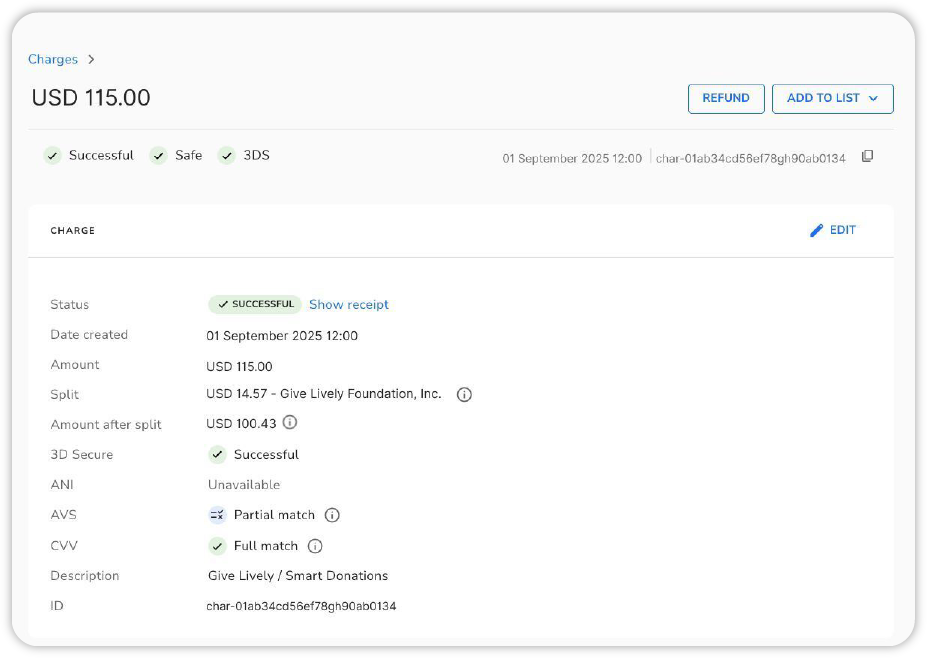Viewport: 927px width, 658px height.
Task: Click the AVS Partial match indicator icon
Action: tap(216, 514)
